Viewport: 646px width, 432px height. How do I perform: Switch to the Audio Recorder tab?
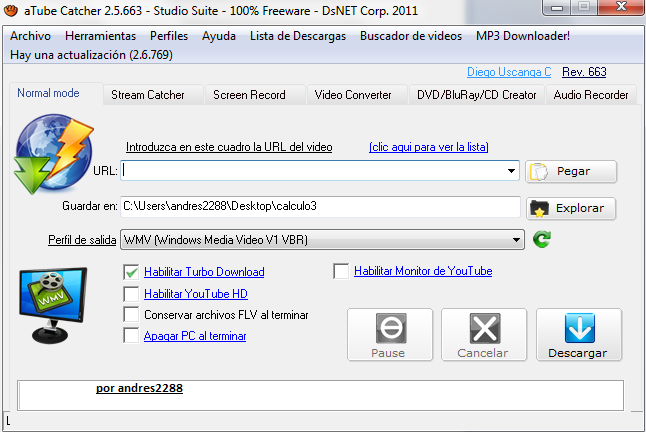click(591, 95)
